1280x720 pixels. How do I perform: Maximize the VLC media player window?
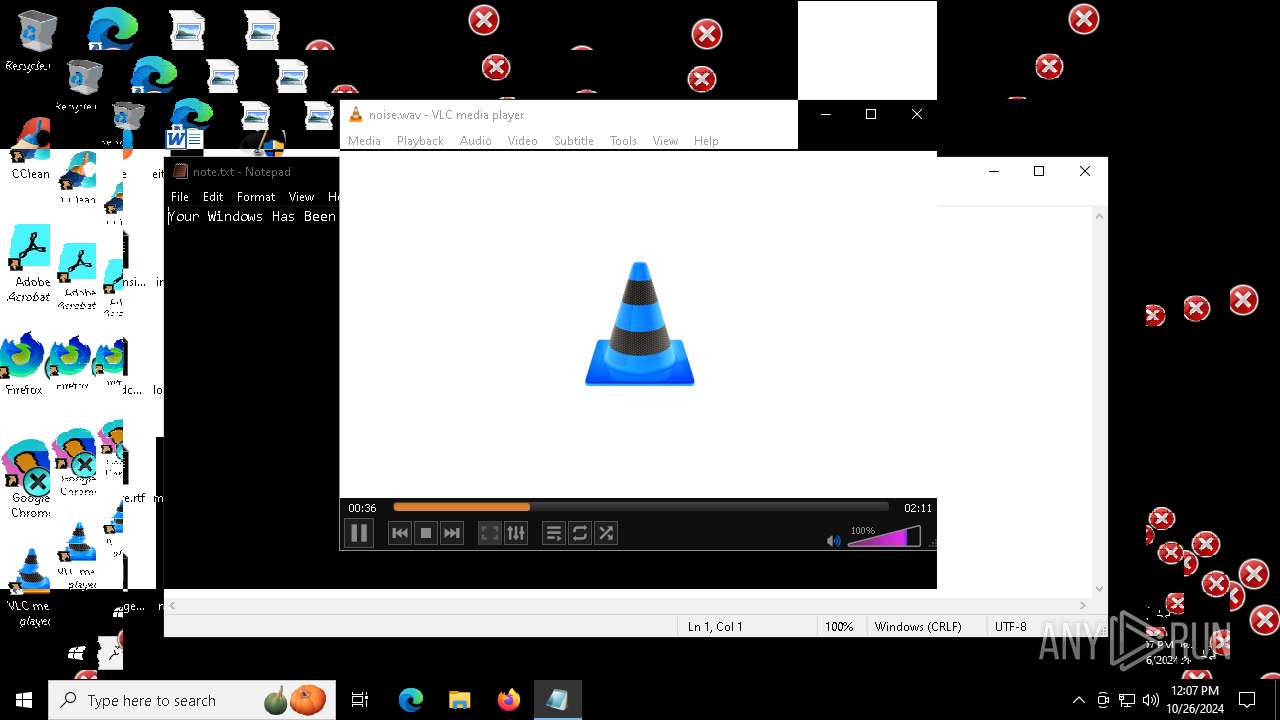pyautogui.click(x=871, y=114)
